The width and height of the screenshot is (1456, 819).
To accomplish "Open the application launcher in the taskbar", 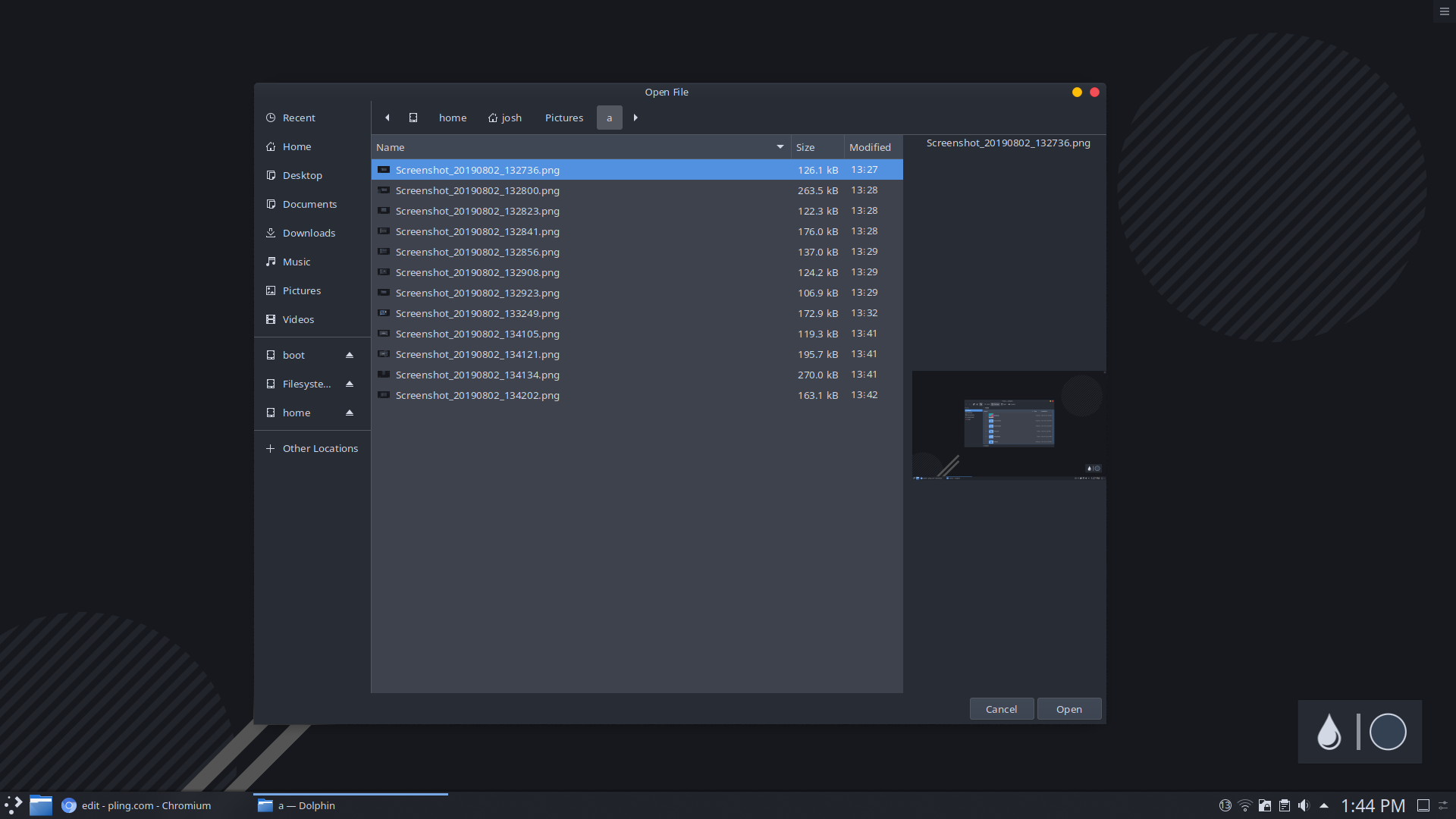I will click(14, 805).
